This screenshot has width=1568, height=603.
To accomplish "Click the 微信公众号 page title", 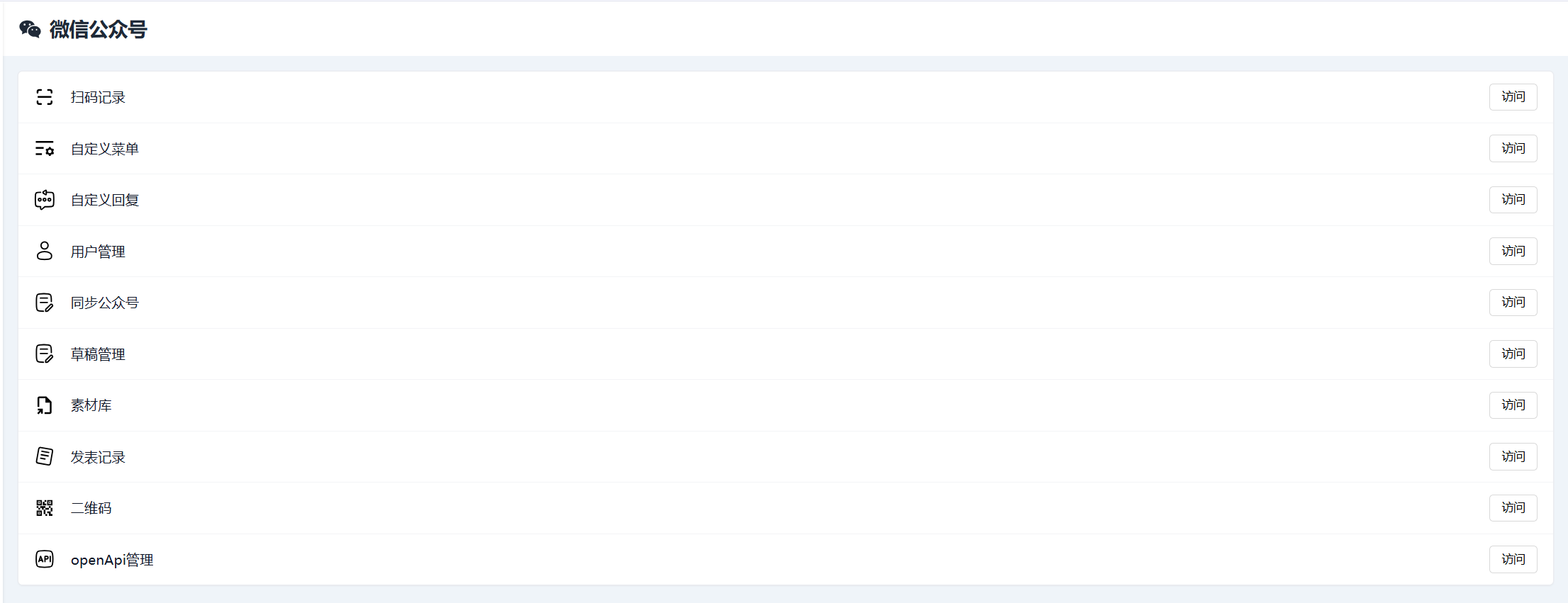I will pyautogui.click(x=98, y=30).
